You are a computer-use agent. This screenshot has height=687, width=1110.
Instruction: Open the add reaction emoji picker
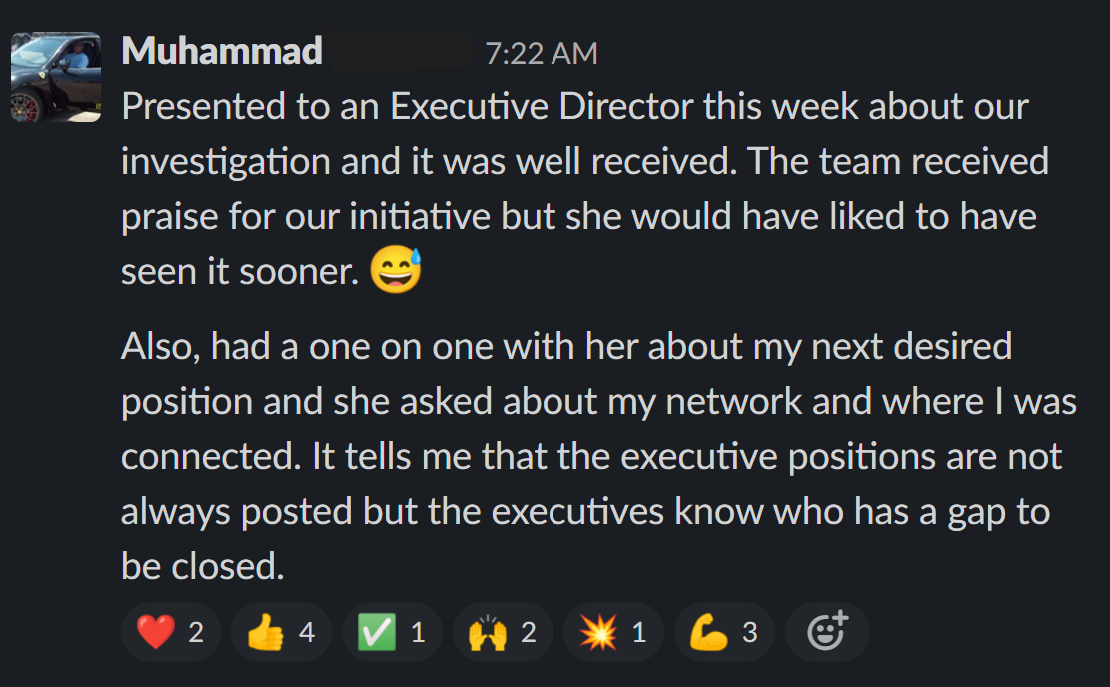coord(827,631)
